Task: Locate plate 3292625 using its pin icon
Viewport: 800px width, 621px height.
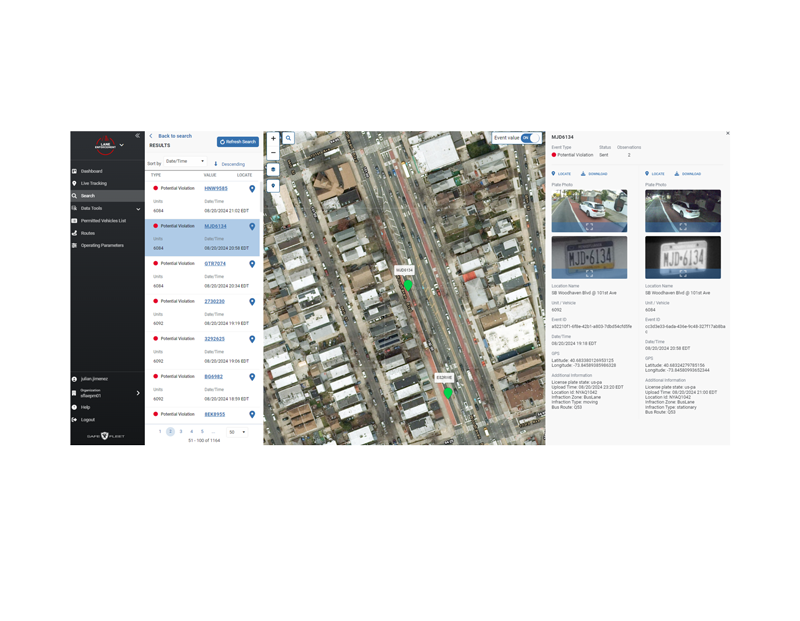Action: [252, 339]
